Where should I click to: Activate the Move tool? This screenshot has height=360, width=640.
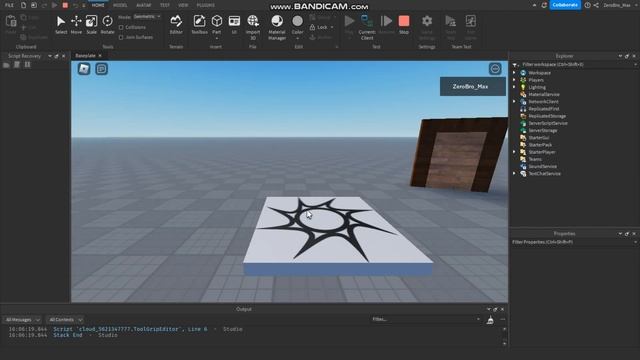[76, 24]
